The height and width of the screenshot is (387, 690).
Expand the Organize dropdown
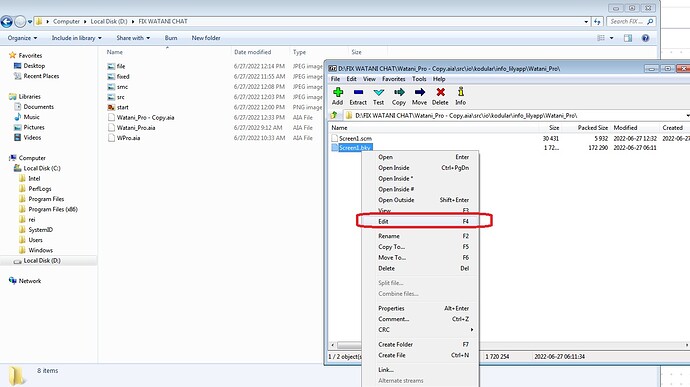(x=22, y=38)
